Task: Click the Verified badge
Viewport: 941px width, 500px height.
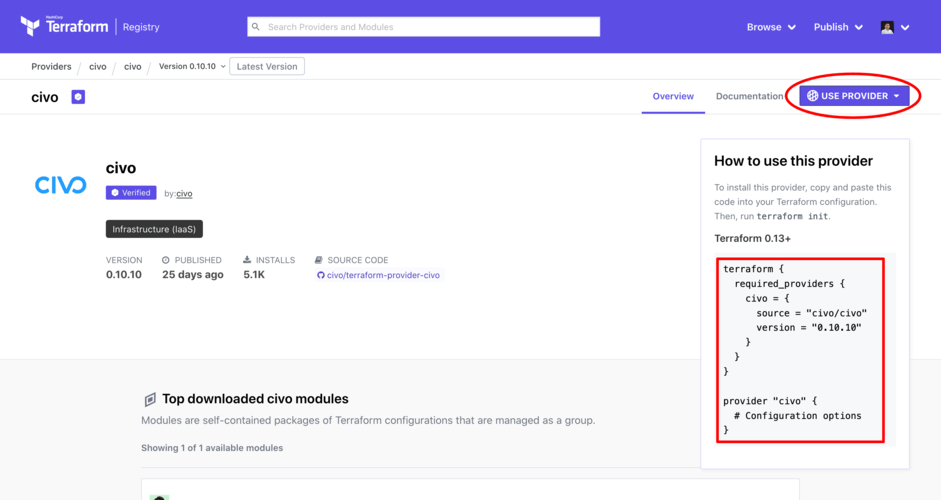Action: click(131, 193)
